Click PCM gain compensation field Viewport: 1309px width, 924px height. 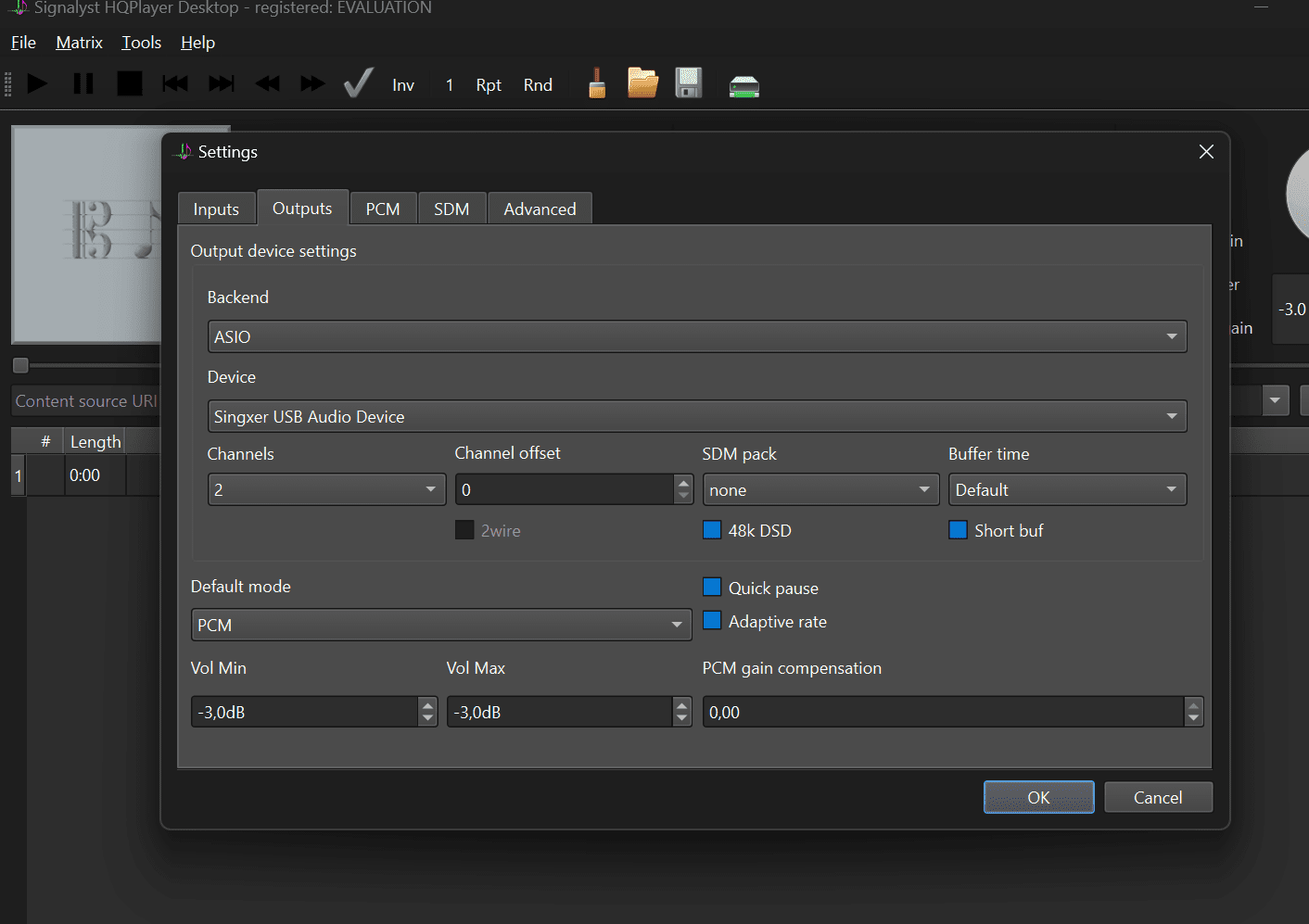(943, 712)
